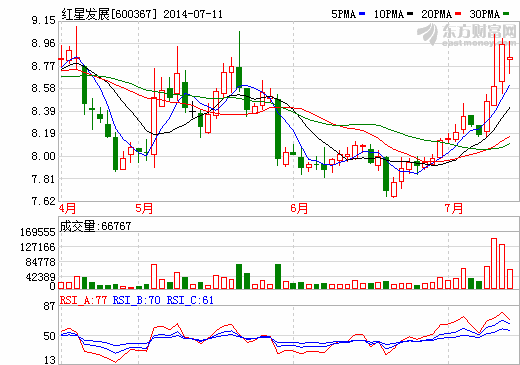Screen dimensions: 520x365
Task: Click the 8.39 price axis label
Action: [44, 111]
